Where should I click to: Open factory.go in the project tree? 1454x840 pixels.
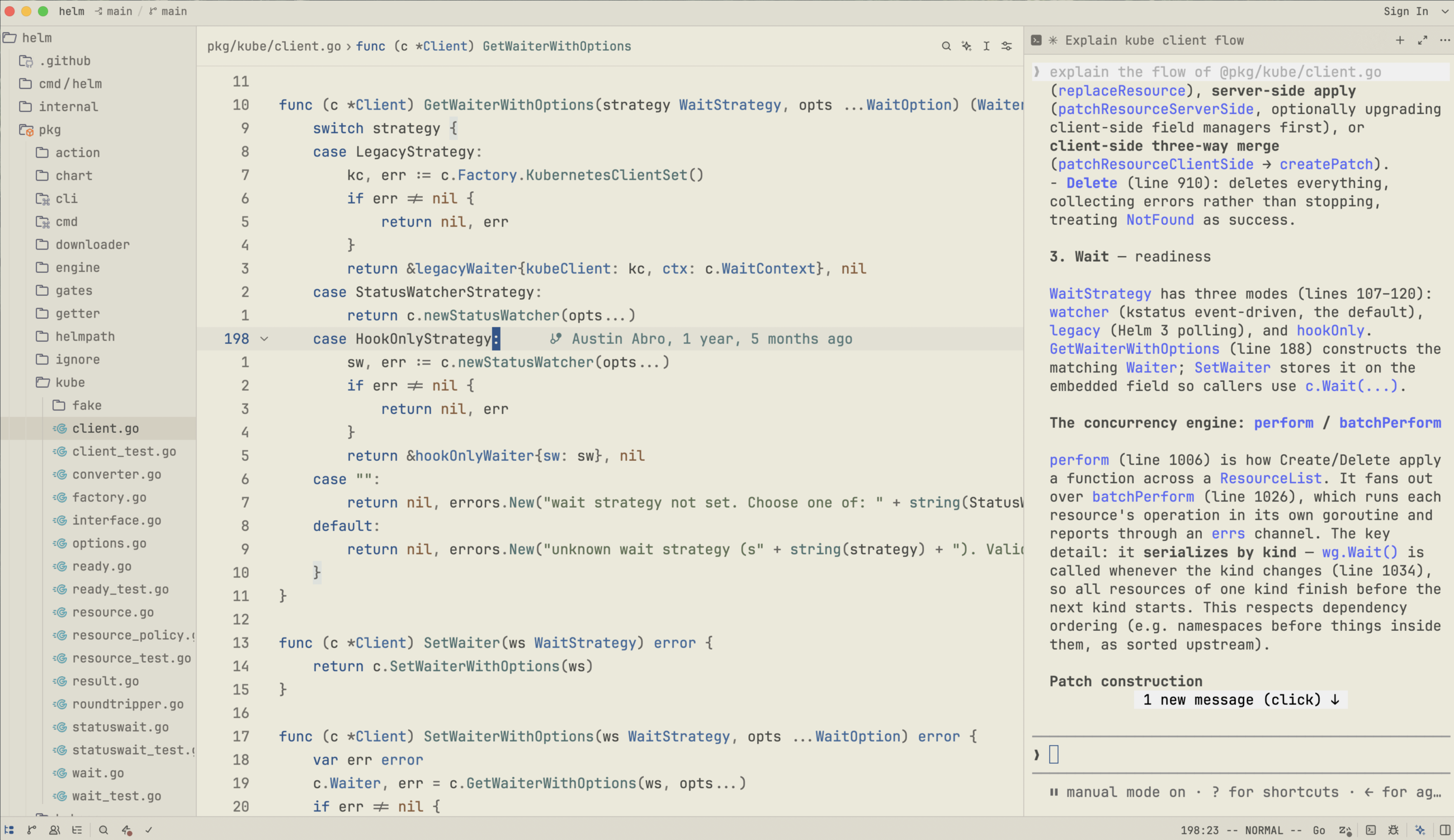click(x=109, y=497)
